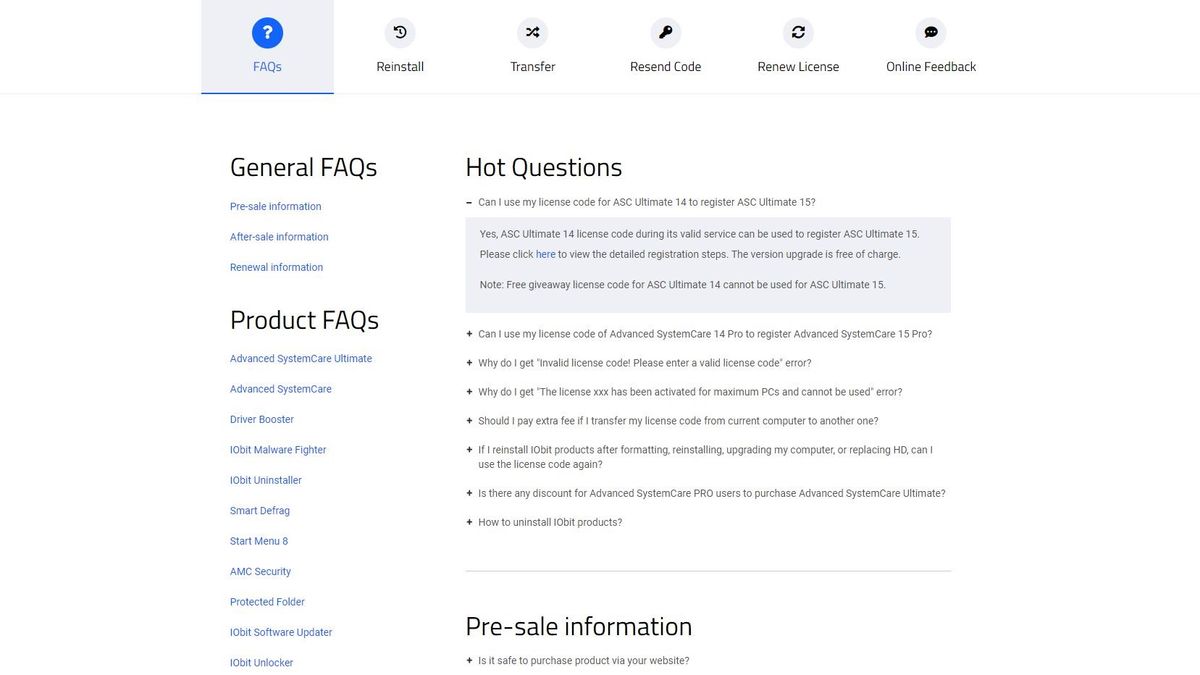
Task: Select the Resend Code key icon
Action: (x=665, y=32)
